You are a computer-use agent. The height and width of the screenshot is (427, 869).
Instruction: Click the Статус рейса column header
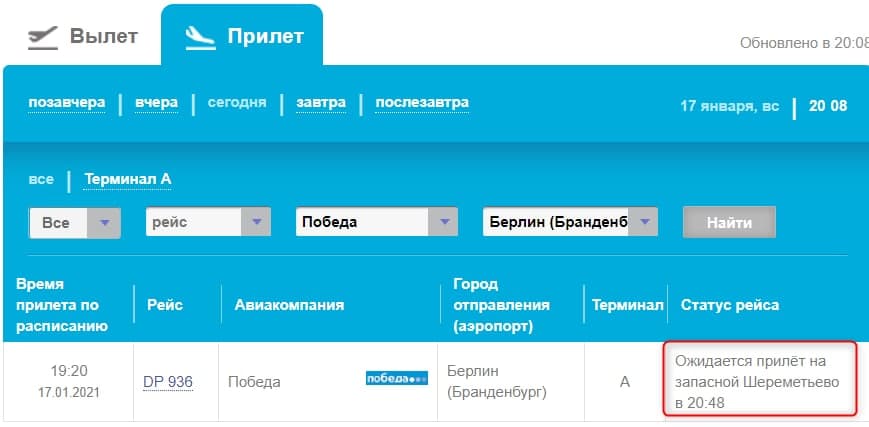[729, 304]
